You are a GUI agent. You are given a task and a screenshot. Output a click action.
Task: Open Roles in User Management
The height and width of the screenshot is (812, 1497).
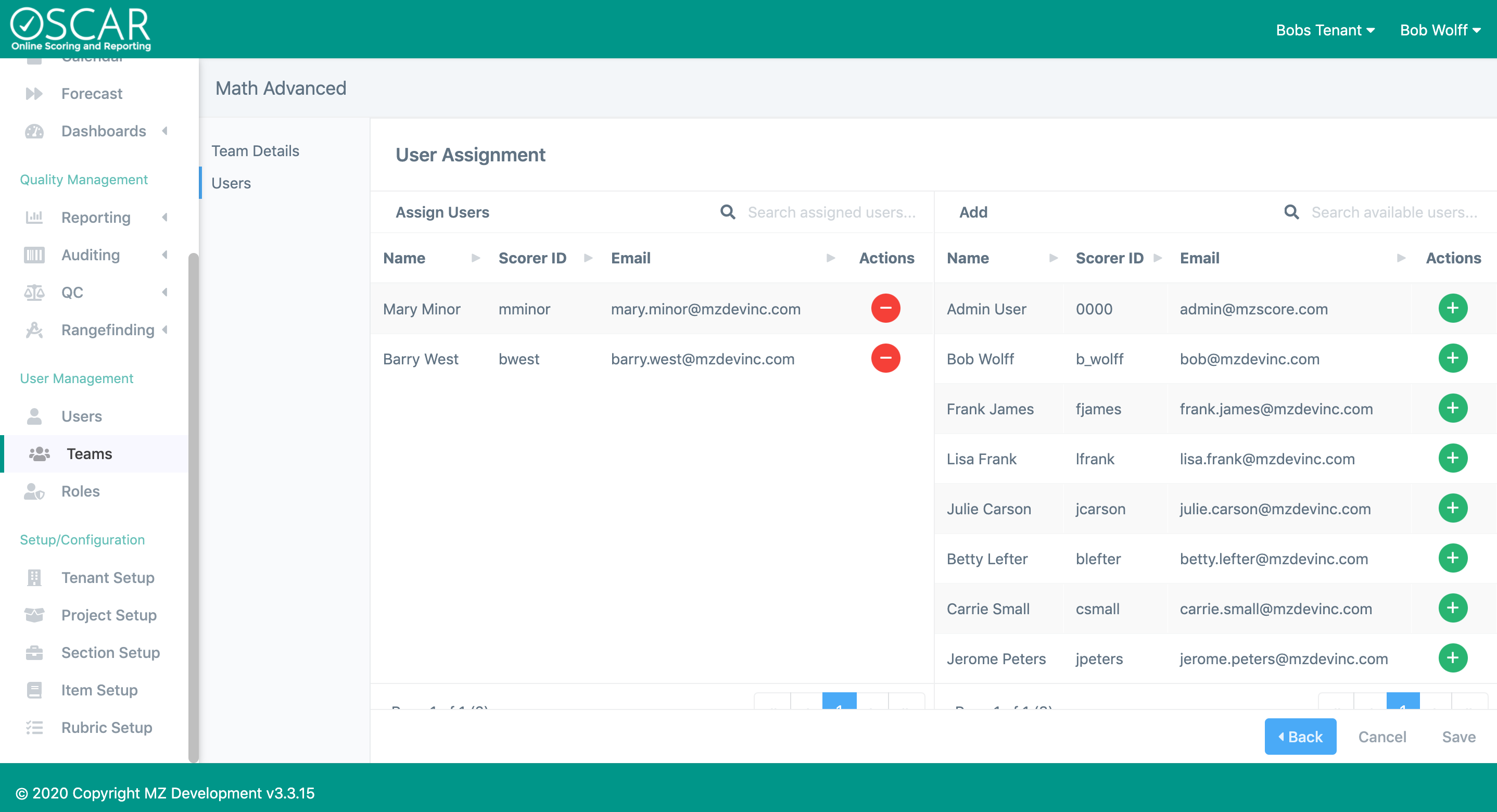coord(80,491)
